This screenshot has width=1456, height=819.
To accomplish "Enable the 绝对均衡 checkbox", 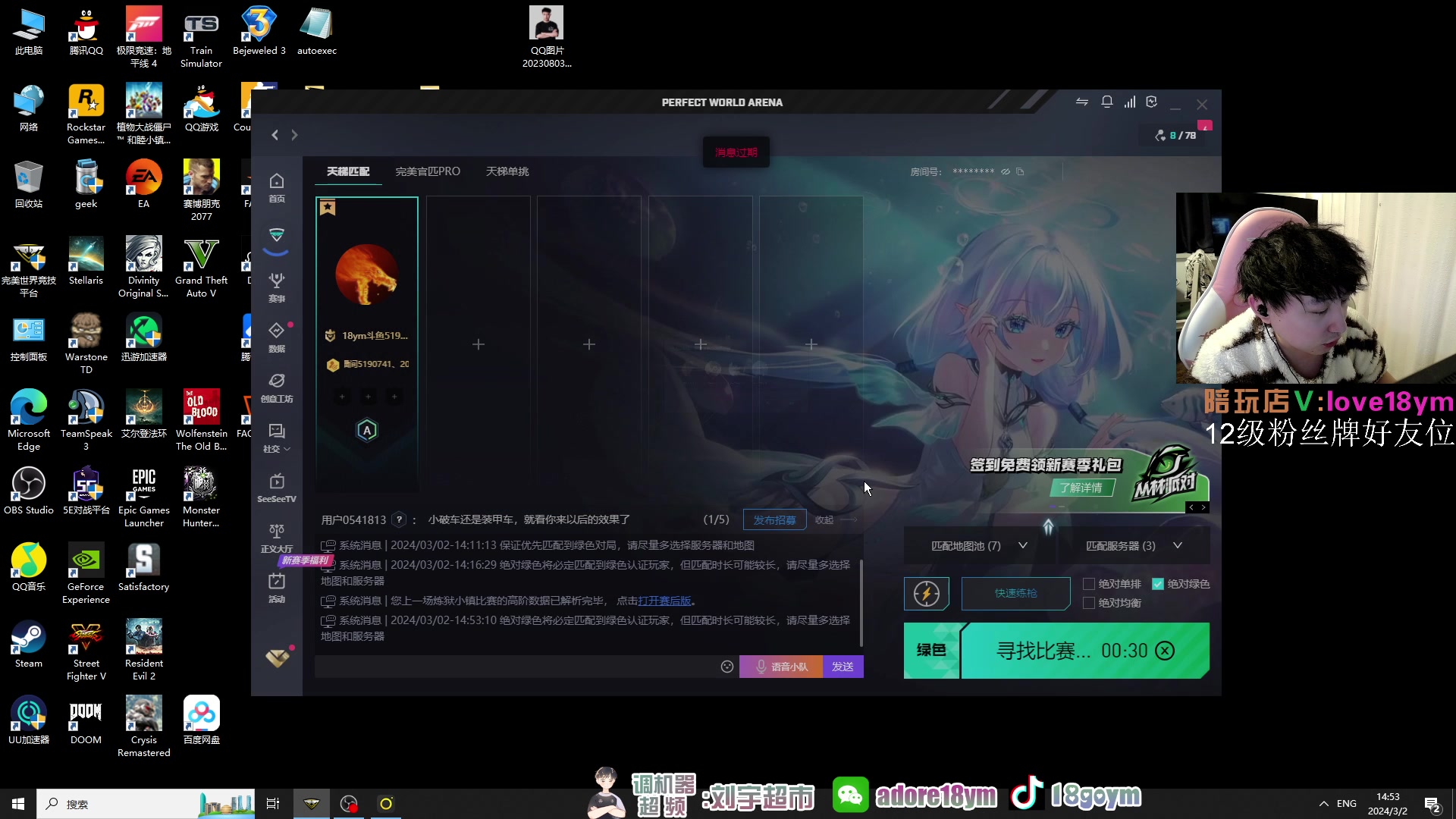I will point(1087,602).
